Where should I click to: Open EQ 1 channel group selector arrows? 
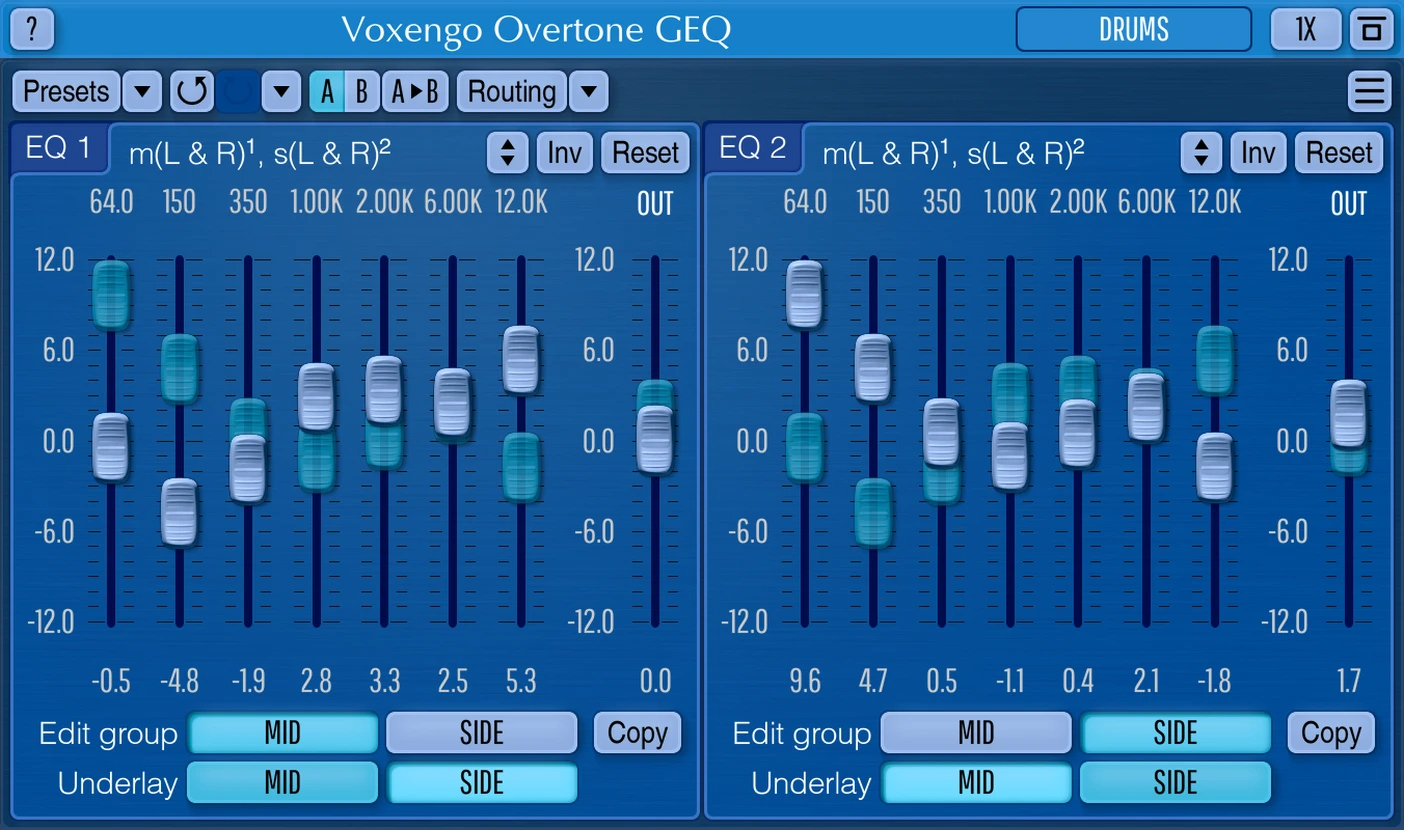[508, 153]
